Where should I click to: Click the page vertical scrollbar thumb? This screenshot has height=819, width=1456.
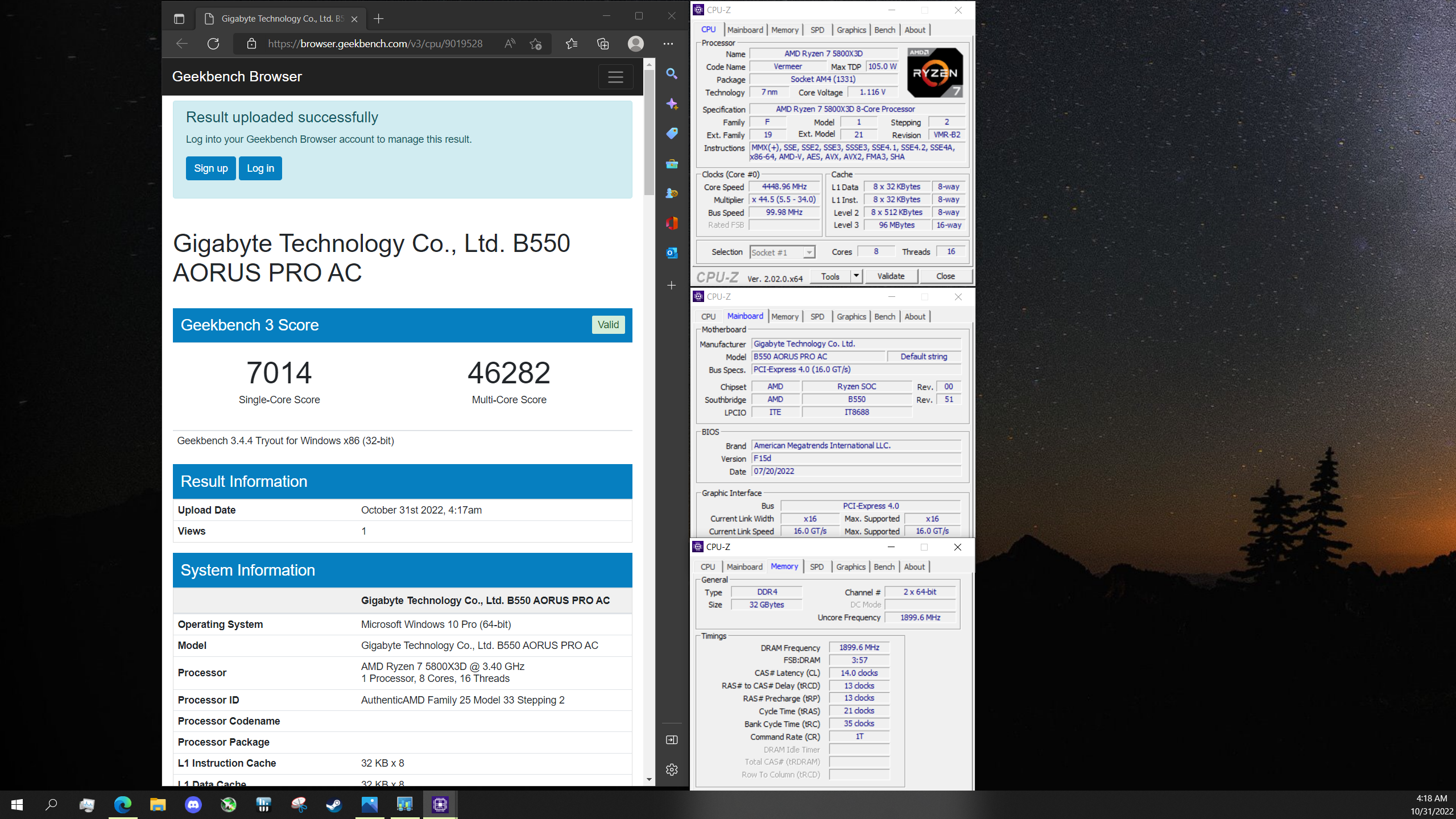[x=649, y=132]
